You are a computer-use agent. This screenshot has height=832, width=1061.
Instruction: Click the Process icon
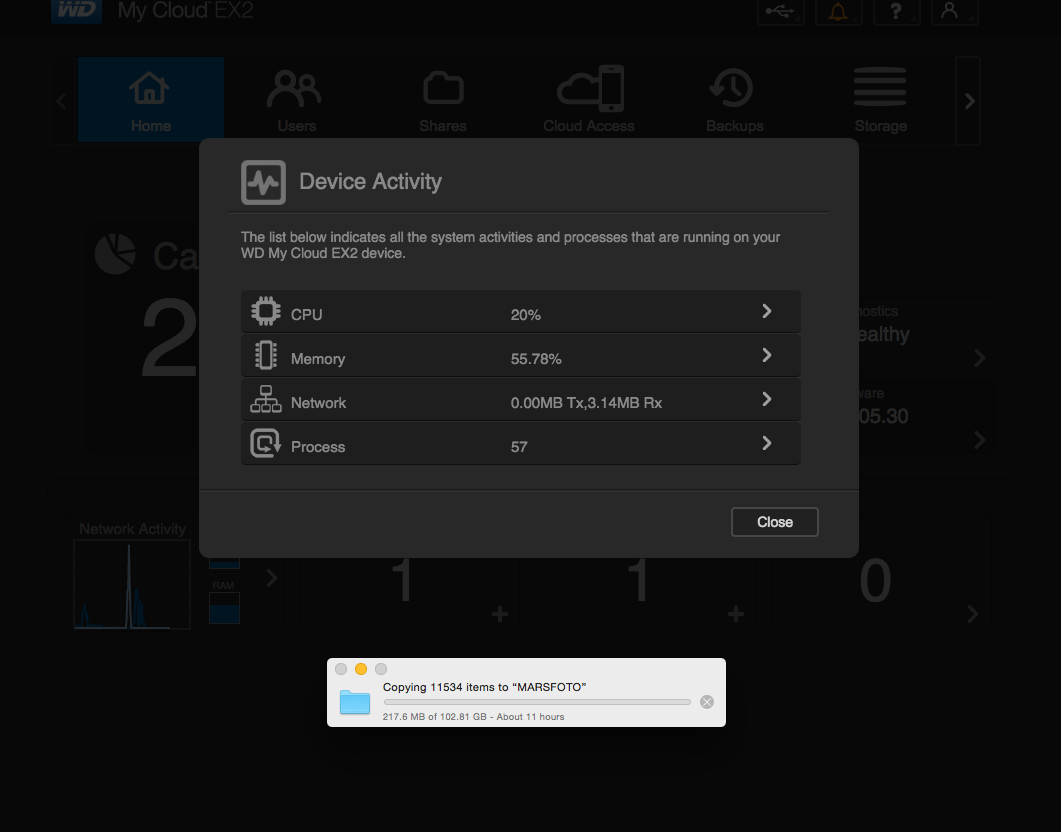266,443
